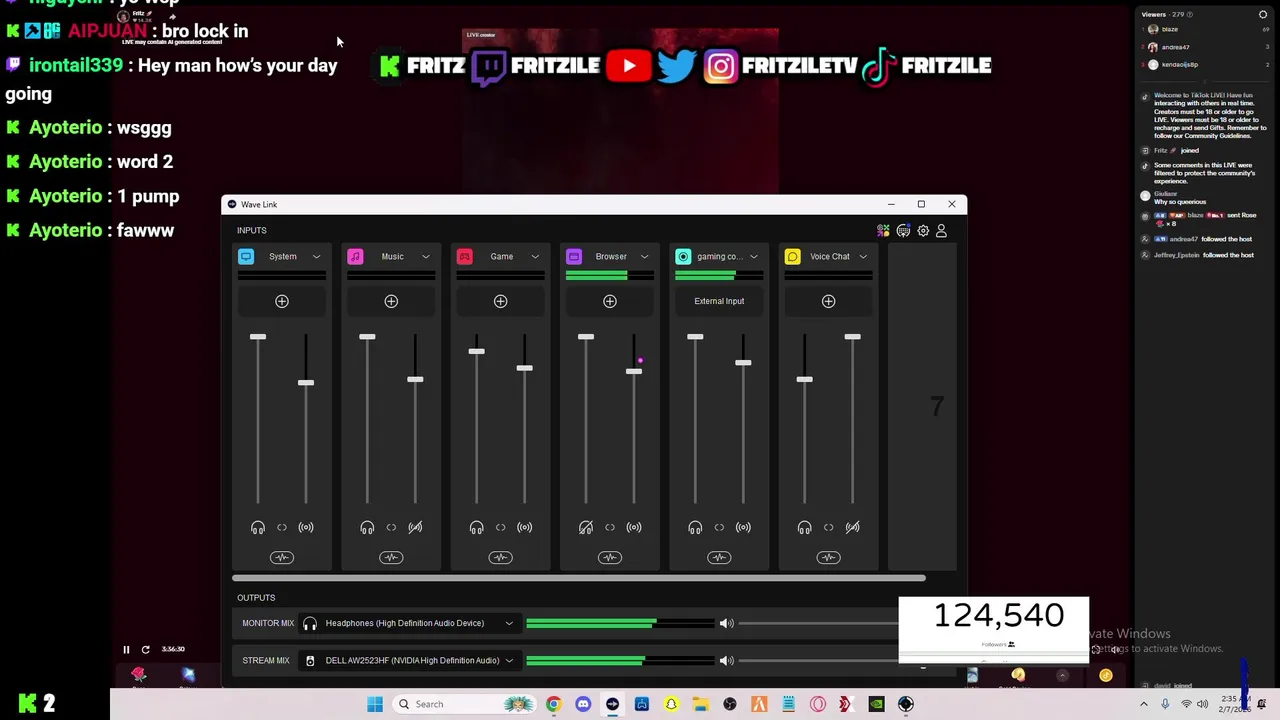The width and height of the screenshot is (1280, 720).
Task: Open audio effects for the Music channel
Action: 391,557
